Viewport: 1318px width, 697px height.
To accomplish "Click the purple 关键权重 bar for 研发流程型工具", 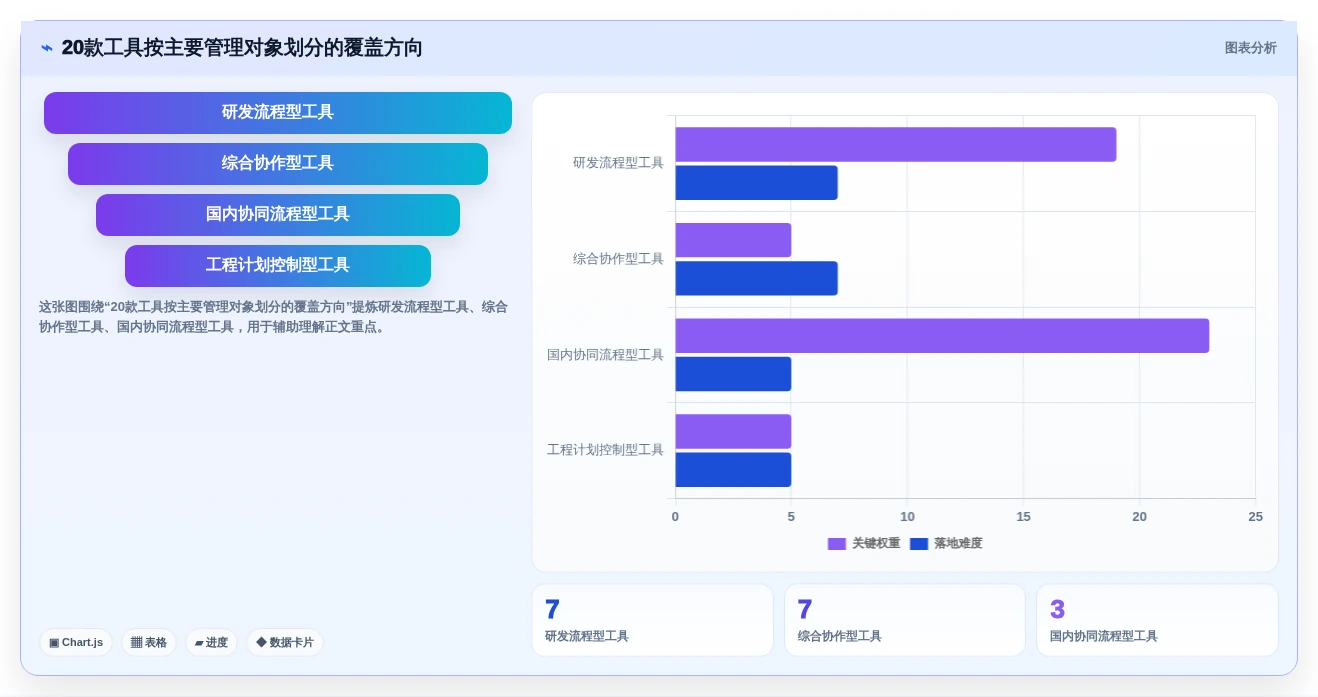I will [x=896, y=144].
